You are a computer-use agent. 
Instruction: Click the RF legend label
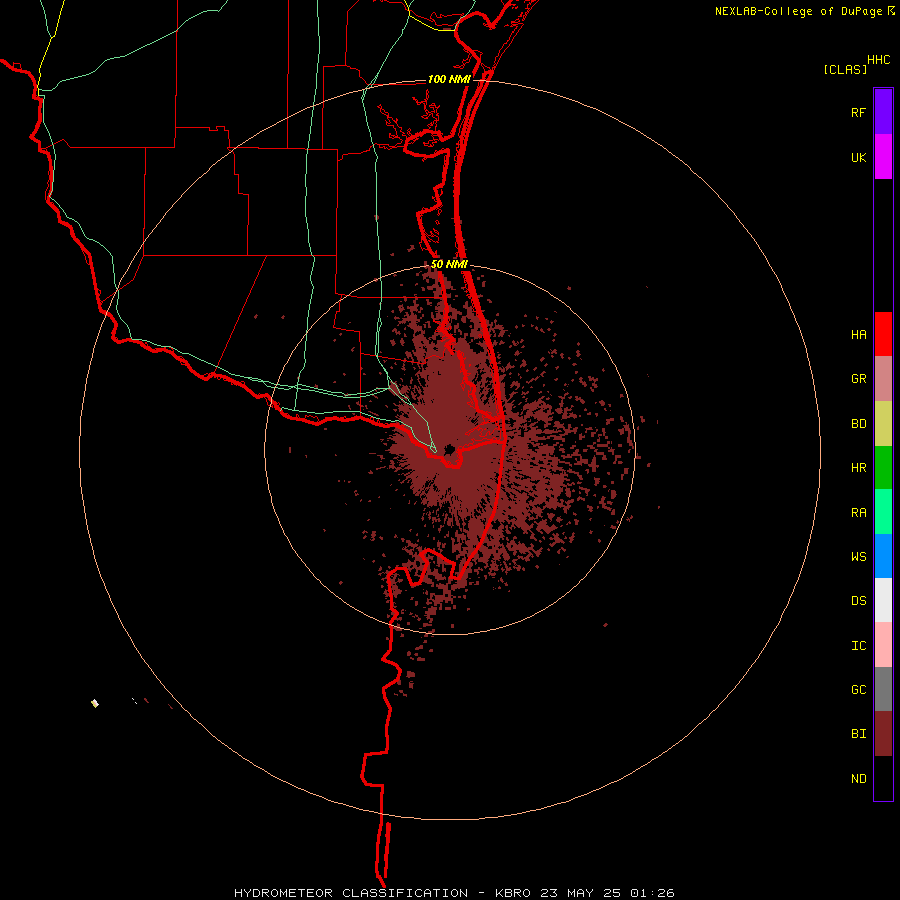858,112
